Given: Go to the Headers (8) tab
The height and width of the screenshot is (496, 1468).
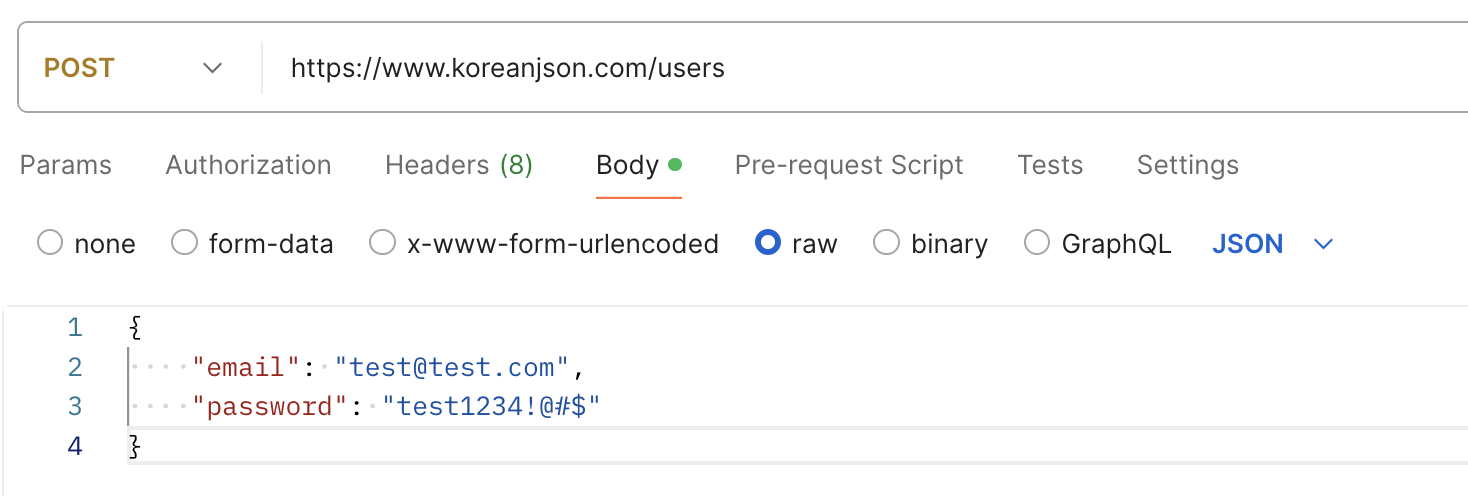Looking at the screenshot, I should [458, 165].
